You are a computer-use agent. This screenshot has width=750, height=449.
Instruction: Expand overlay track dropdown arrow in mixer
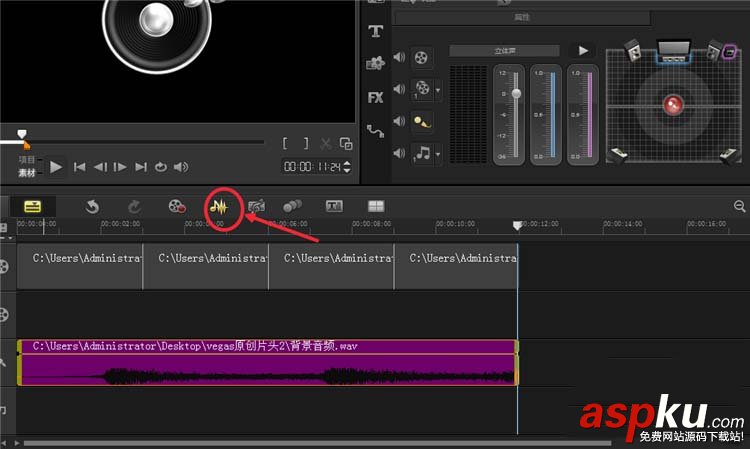click(438, 90)
